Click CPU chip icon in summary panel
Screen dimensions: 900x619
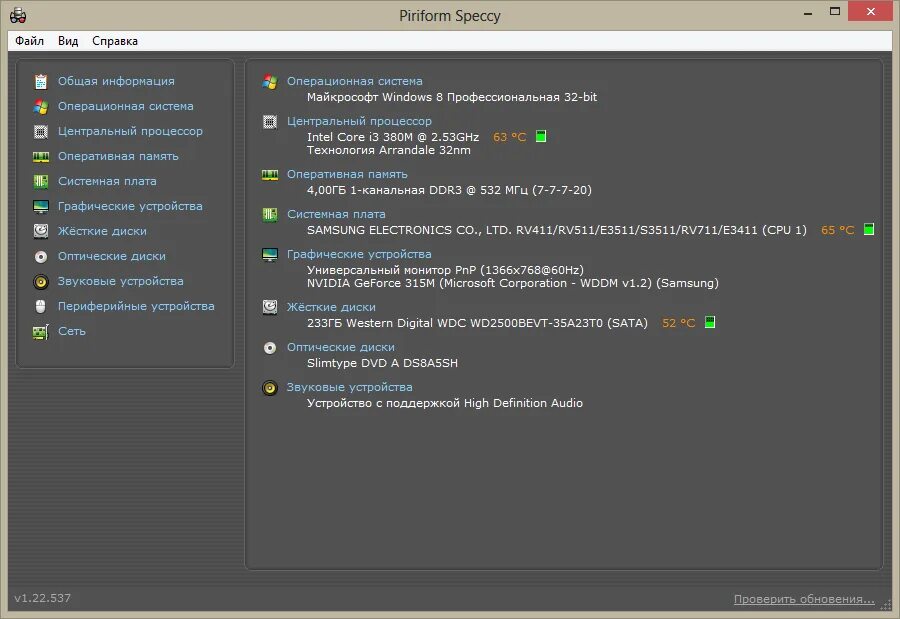click(x=270, y=122)
